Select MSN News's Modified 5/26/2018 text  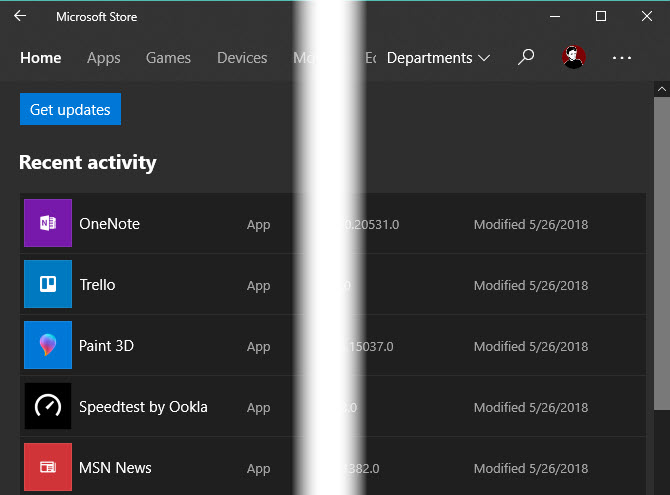point(531,468)
